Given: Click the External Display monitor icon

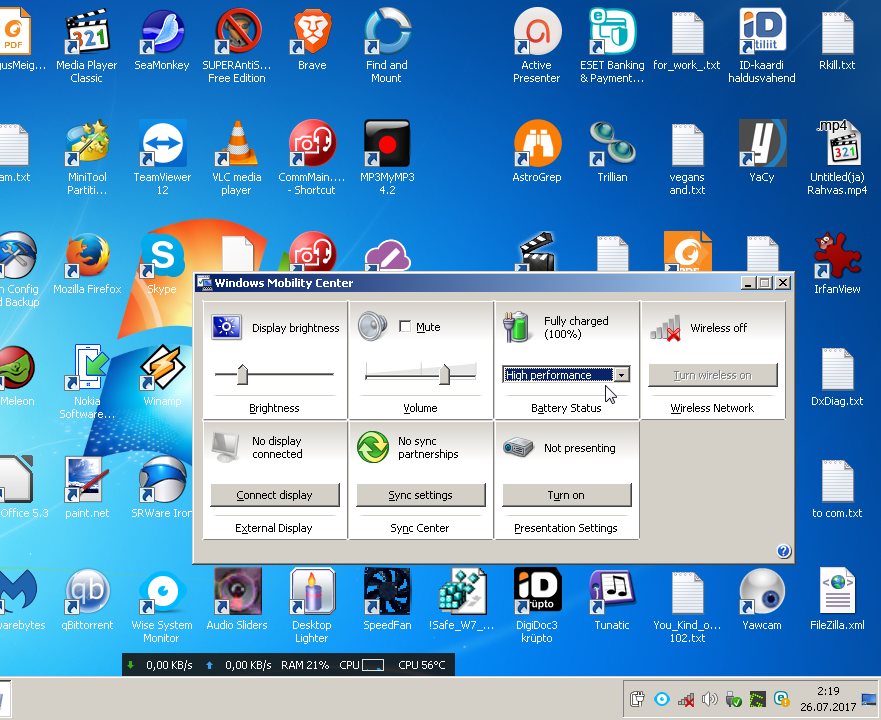Looking at the screenshot, I should [x=227, y=447].
